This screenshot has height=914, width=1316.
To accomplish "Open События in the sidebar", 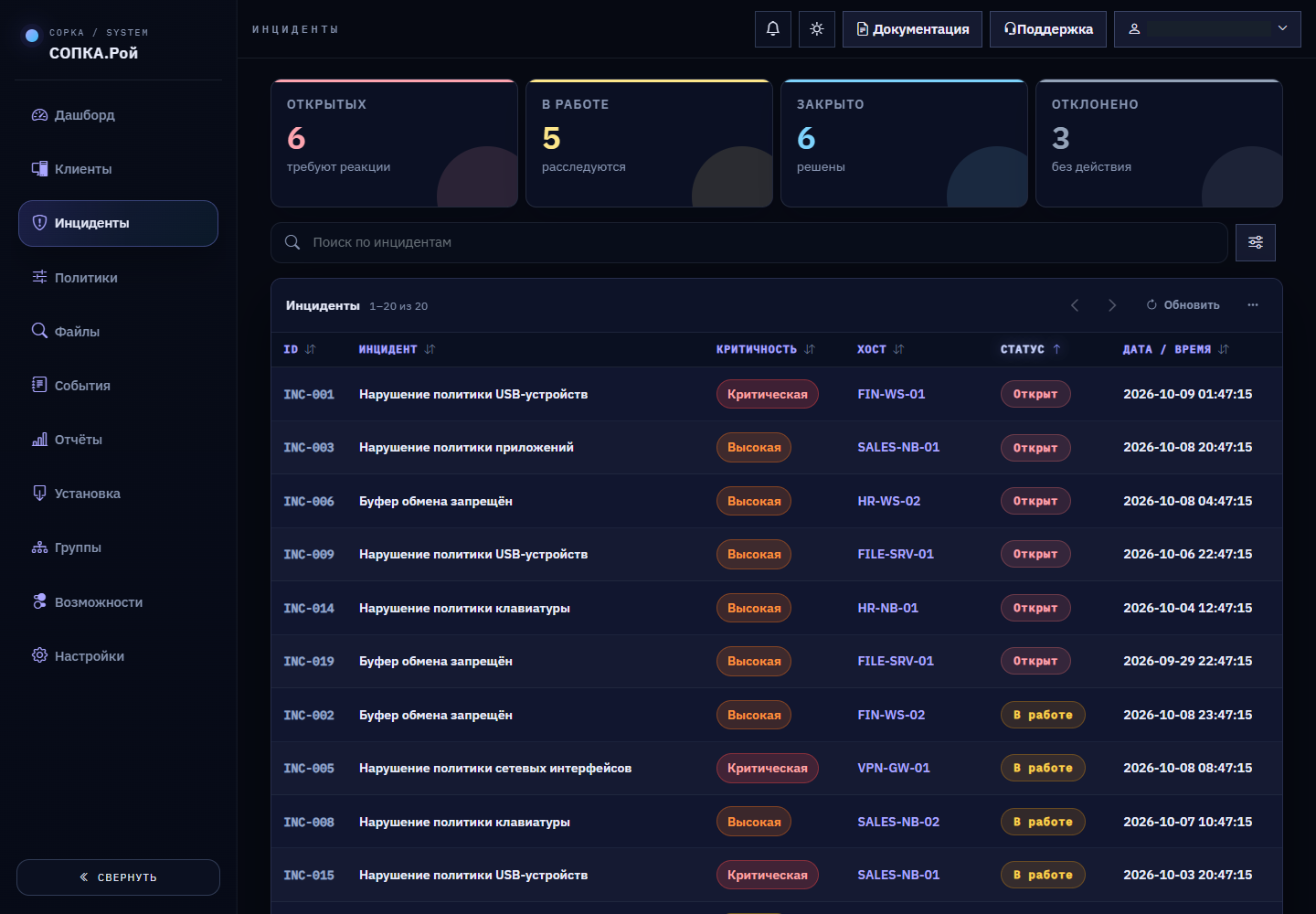I will click(x=118, y=386).
